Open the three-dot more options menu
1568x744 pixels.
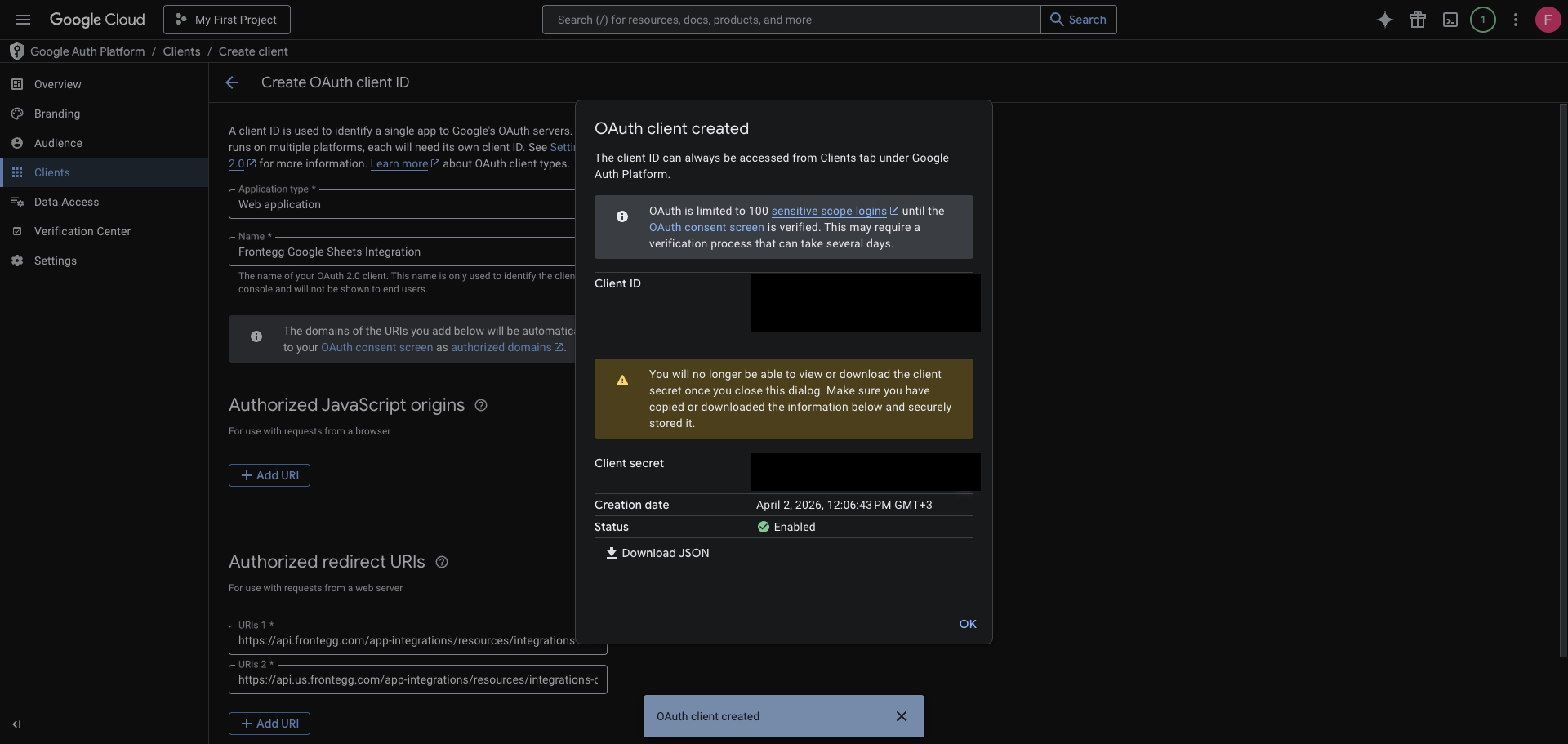(x=1516, y=20)
